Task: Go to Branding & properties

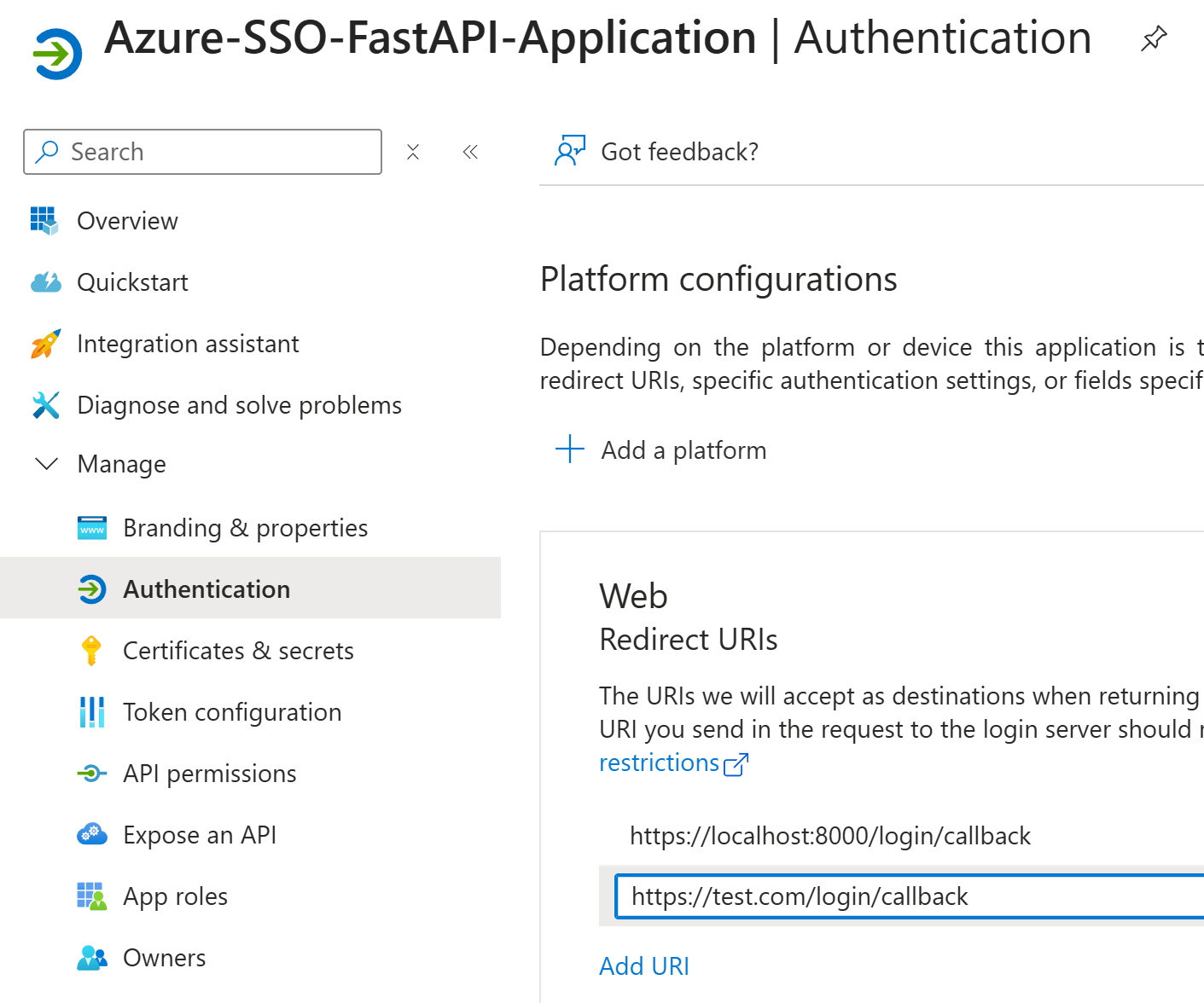Action: pos(245,528)
